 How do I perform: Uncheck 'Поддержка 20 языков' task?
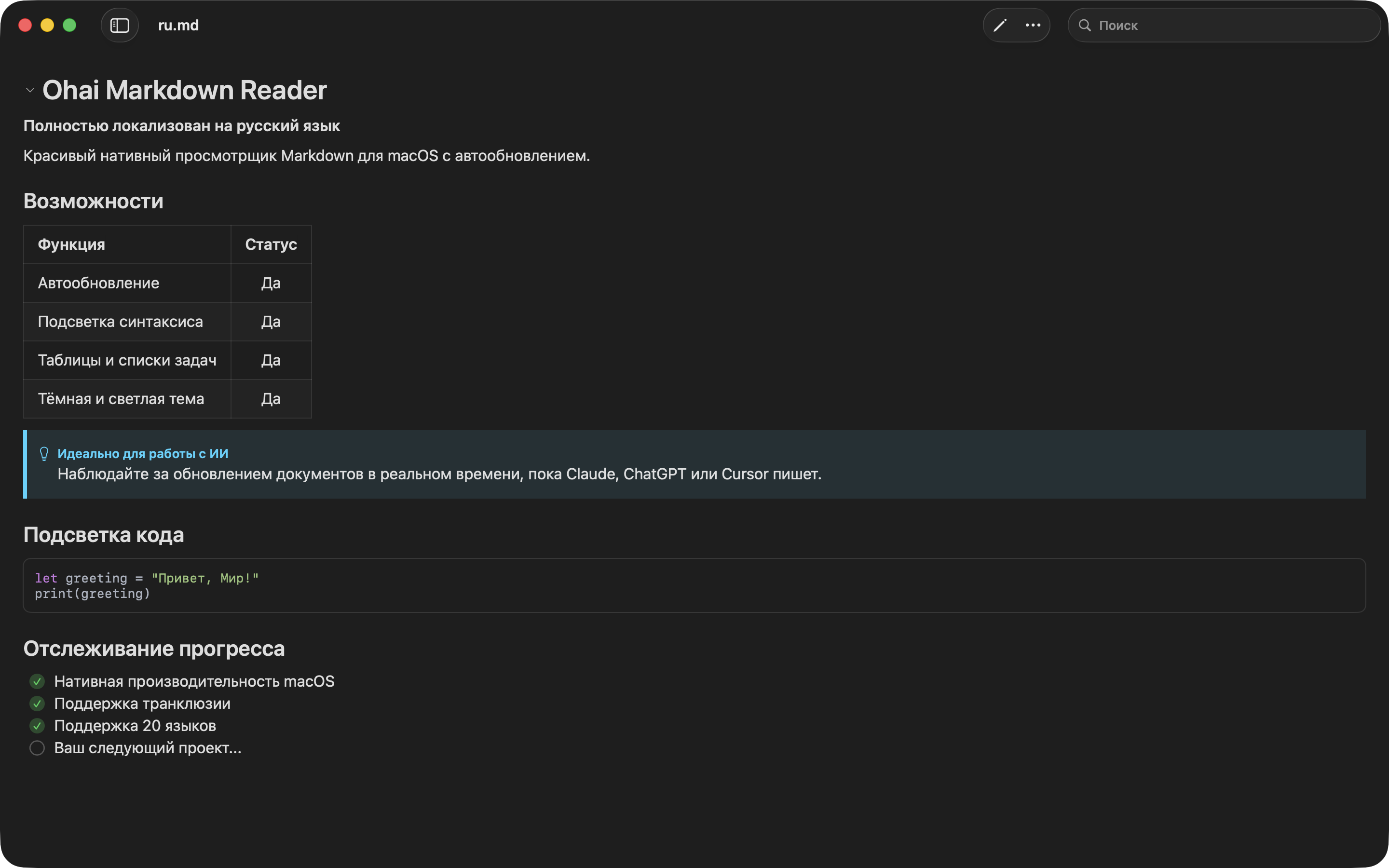pos(37,726)
